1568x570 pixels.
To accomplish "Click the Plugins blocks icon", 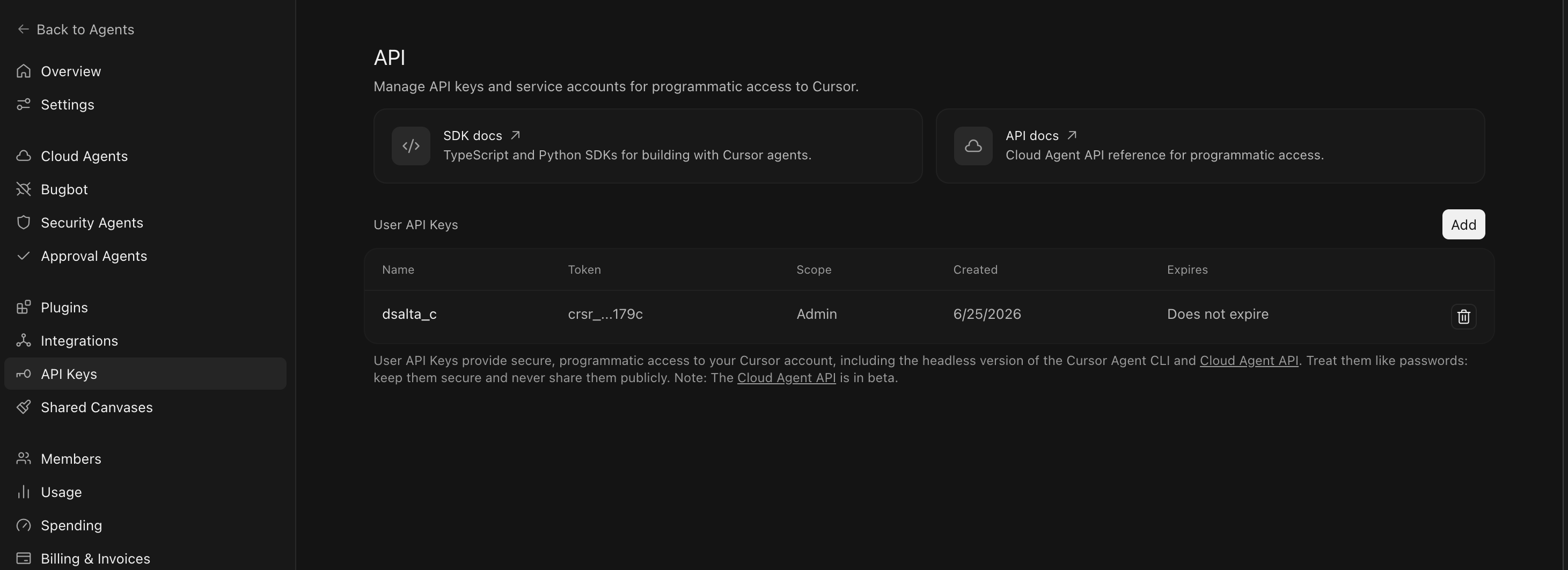I will [23, 308].
